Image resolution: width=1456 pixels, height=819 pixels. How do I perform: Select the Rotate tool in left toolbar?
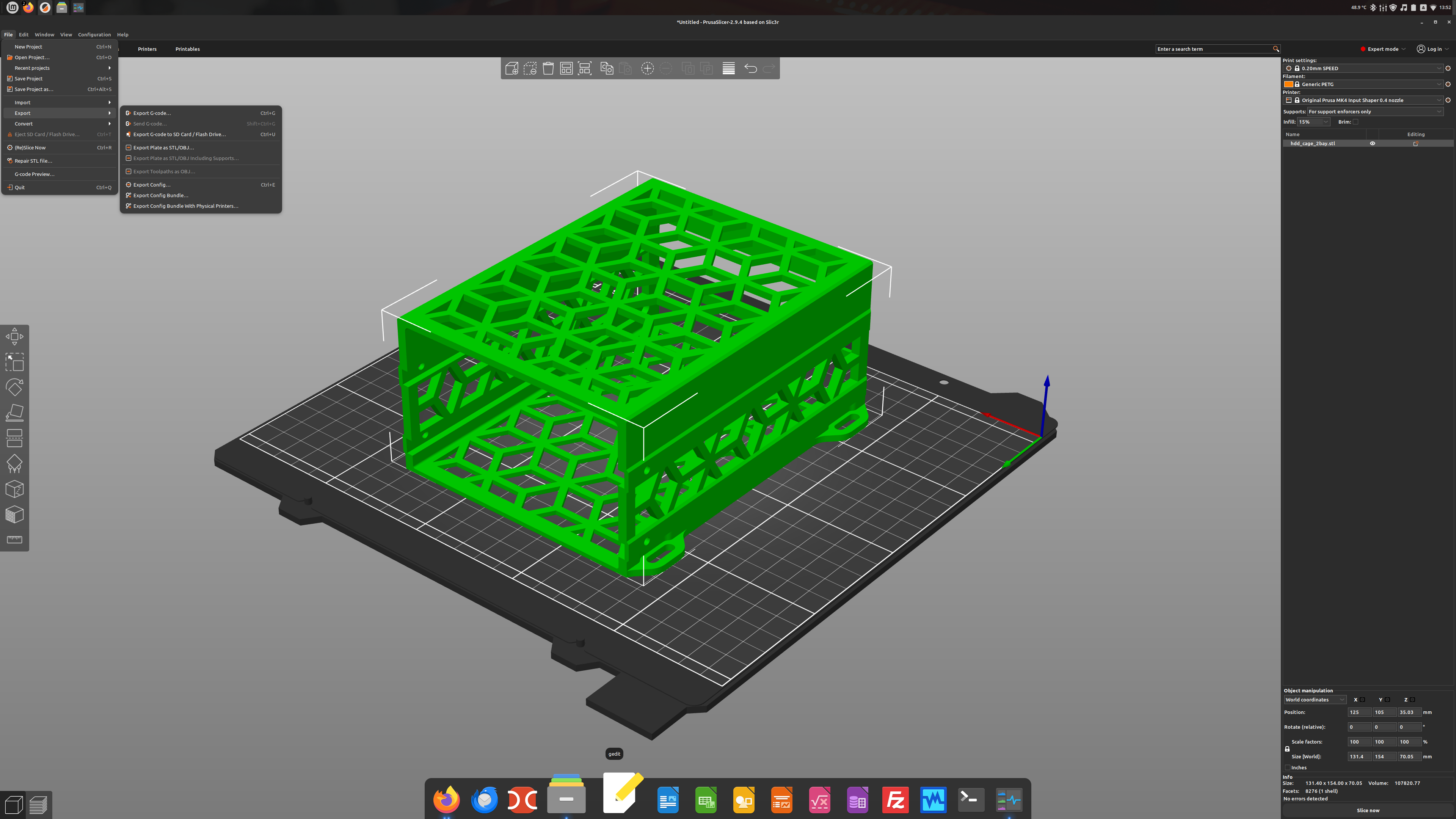(x=14, y=387)
